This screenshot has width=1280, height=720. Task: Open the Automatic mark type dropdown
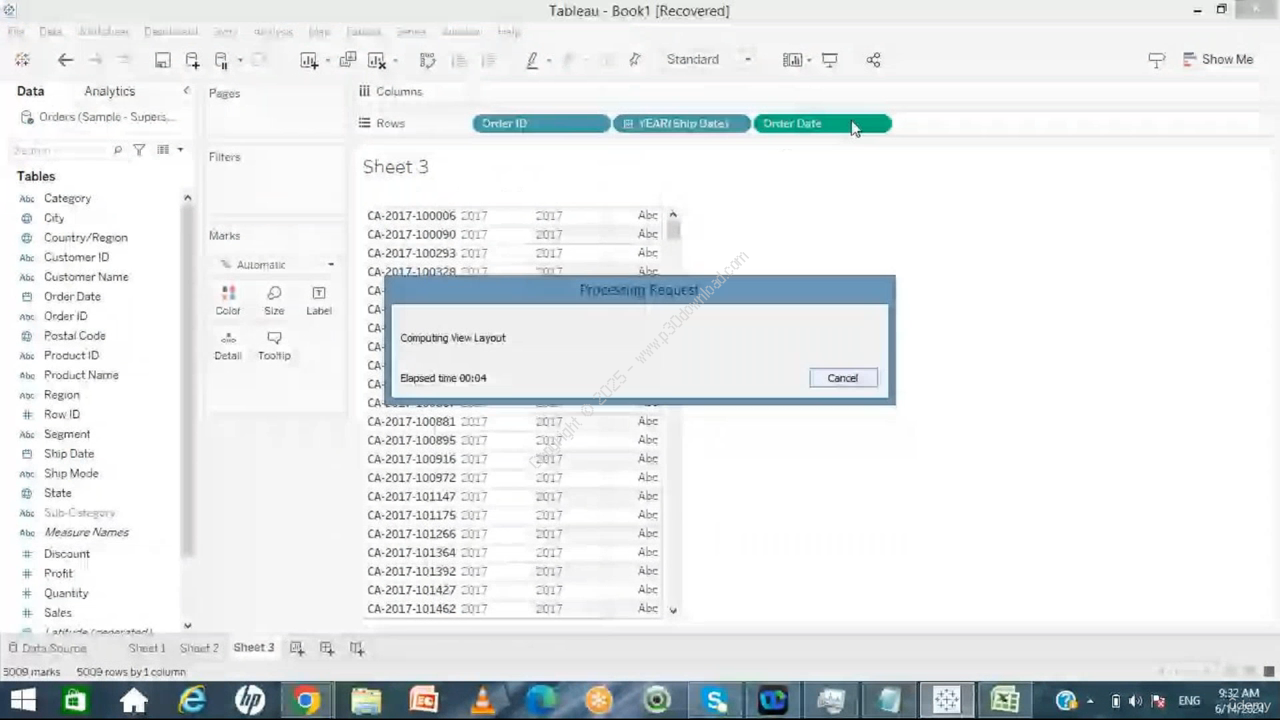pyautogui.click(x=276, y=265)
